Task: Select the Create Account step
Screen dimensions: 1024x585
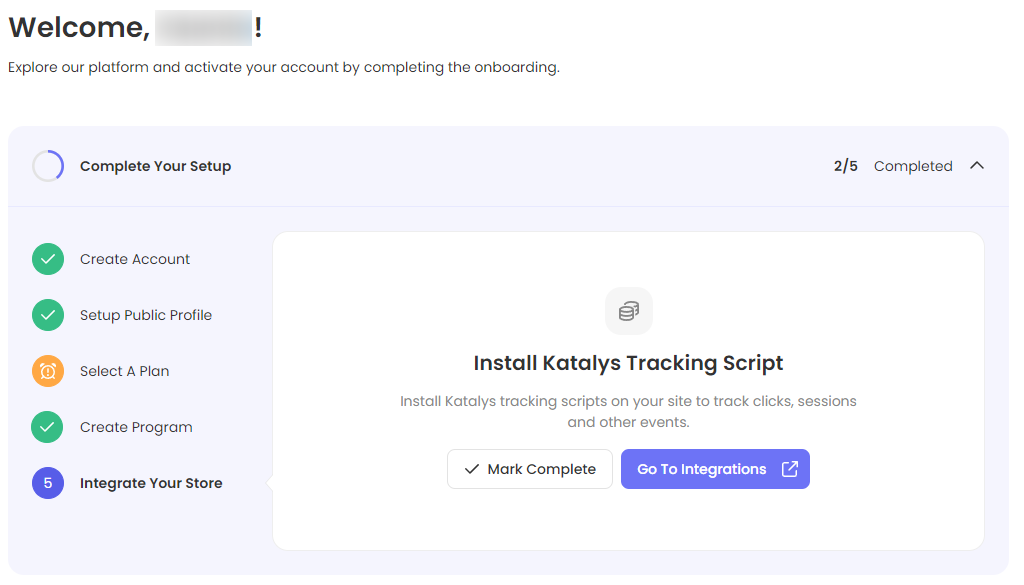Action: point(135,259)
